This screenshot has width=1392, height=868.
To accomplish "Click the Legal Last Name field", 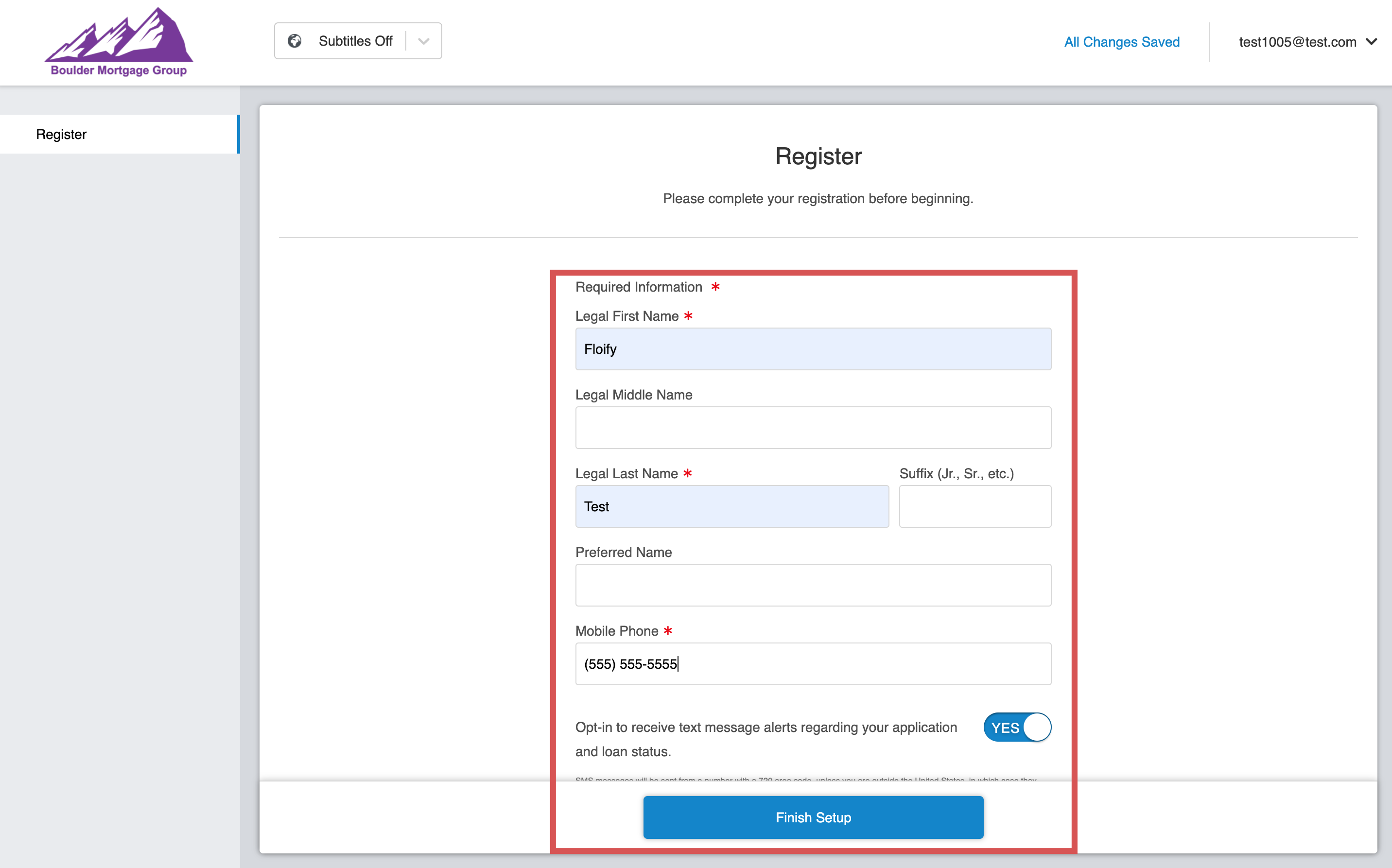I will (x=732, y=506).
